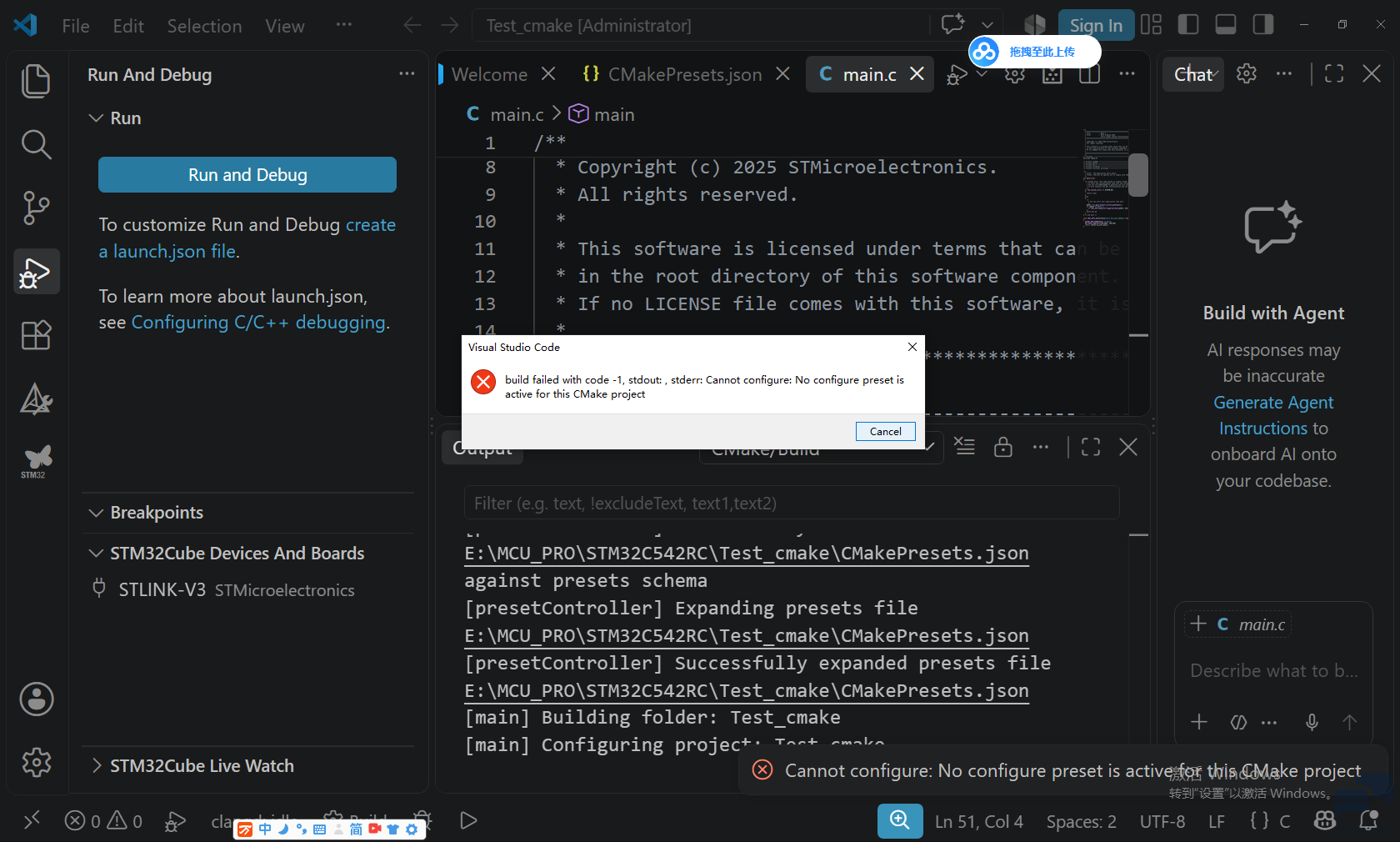The height and width of the screenshot is (842, 1400).
Task: Click the editor vertical scrollbar thumb
Action: (x=1138, y=175)
